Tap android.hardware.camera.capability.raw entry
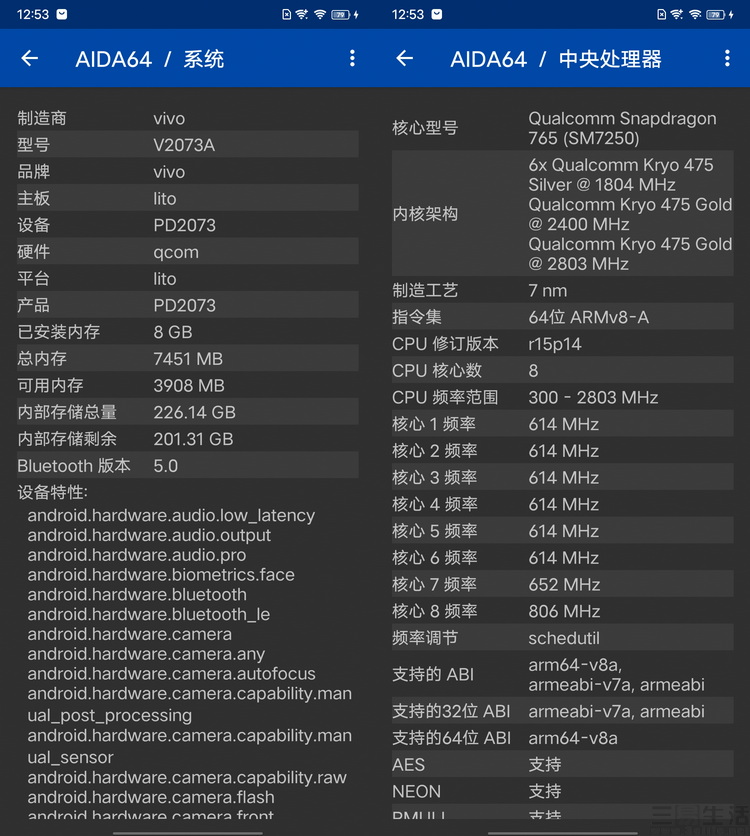Screen dimensions: 750x836 pos(187,777)
